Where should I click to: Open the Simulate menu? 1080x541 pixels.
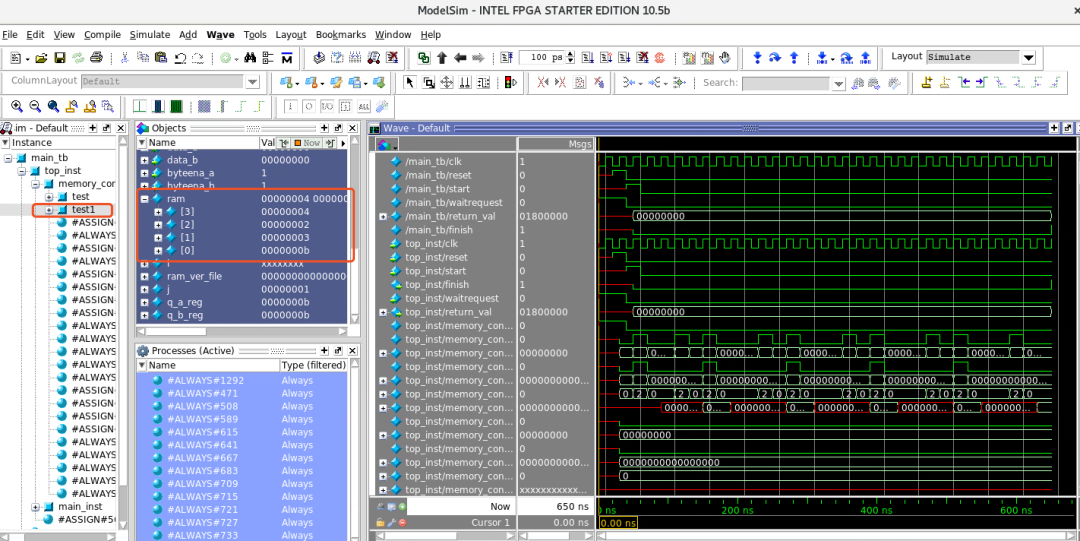pos(149,34)
